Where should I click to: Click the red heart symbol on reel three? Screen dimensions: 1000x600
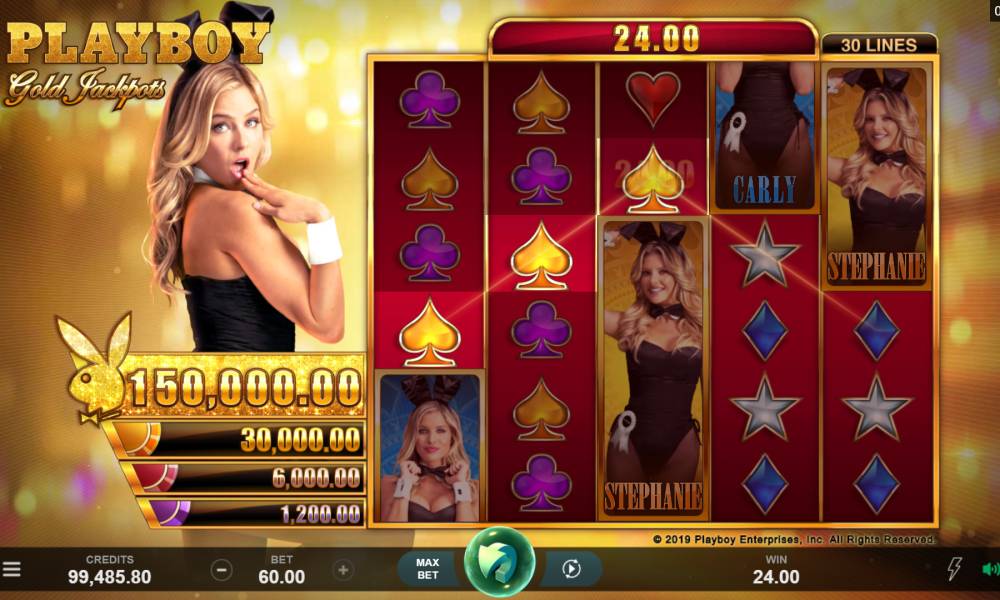652,97
